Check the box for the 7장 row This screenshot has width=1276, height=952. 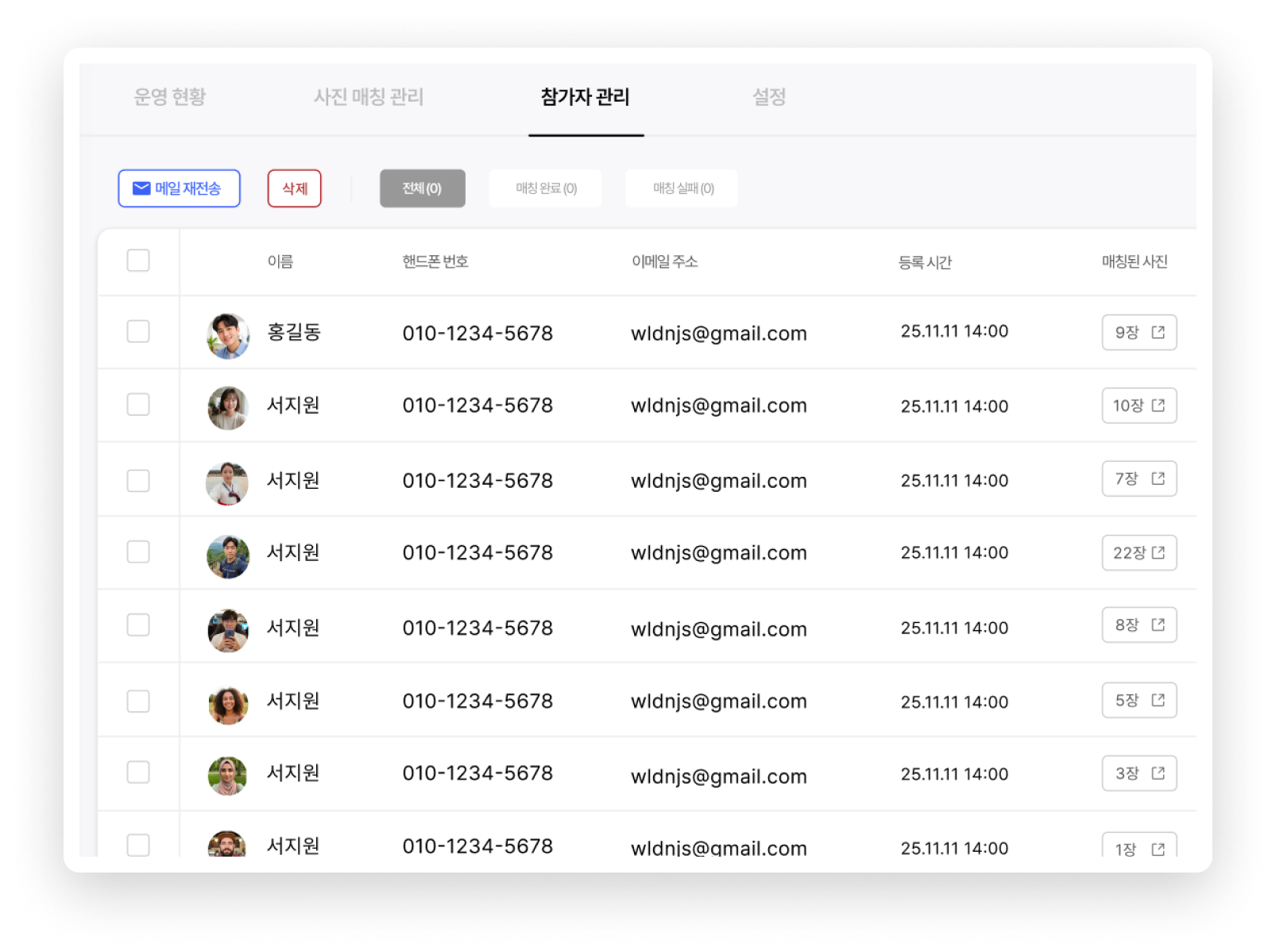[x=138, y=481]
